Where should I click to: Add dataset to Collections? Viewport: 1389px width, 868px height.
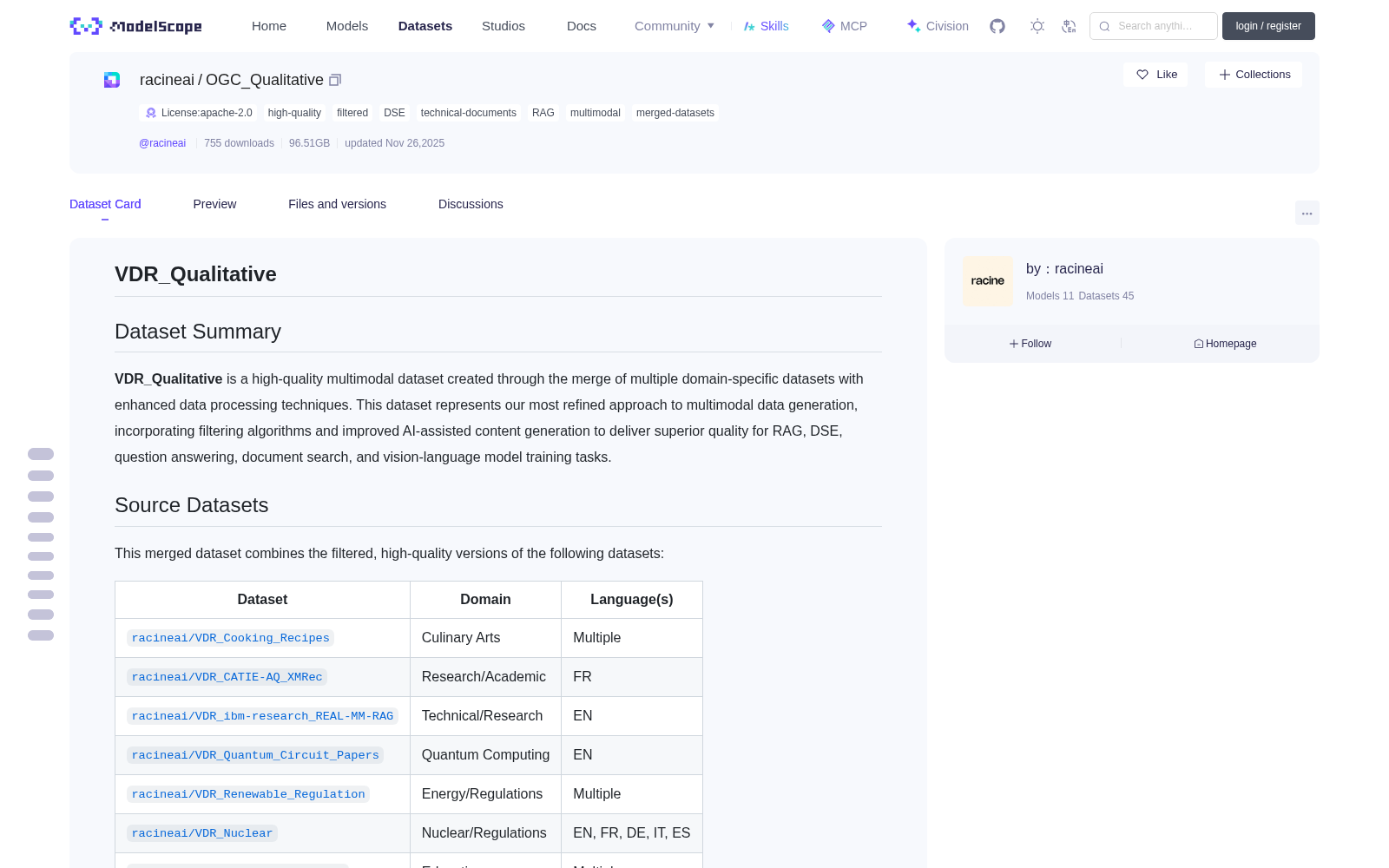(x=1254, y=75)
